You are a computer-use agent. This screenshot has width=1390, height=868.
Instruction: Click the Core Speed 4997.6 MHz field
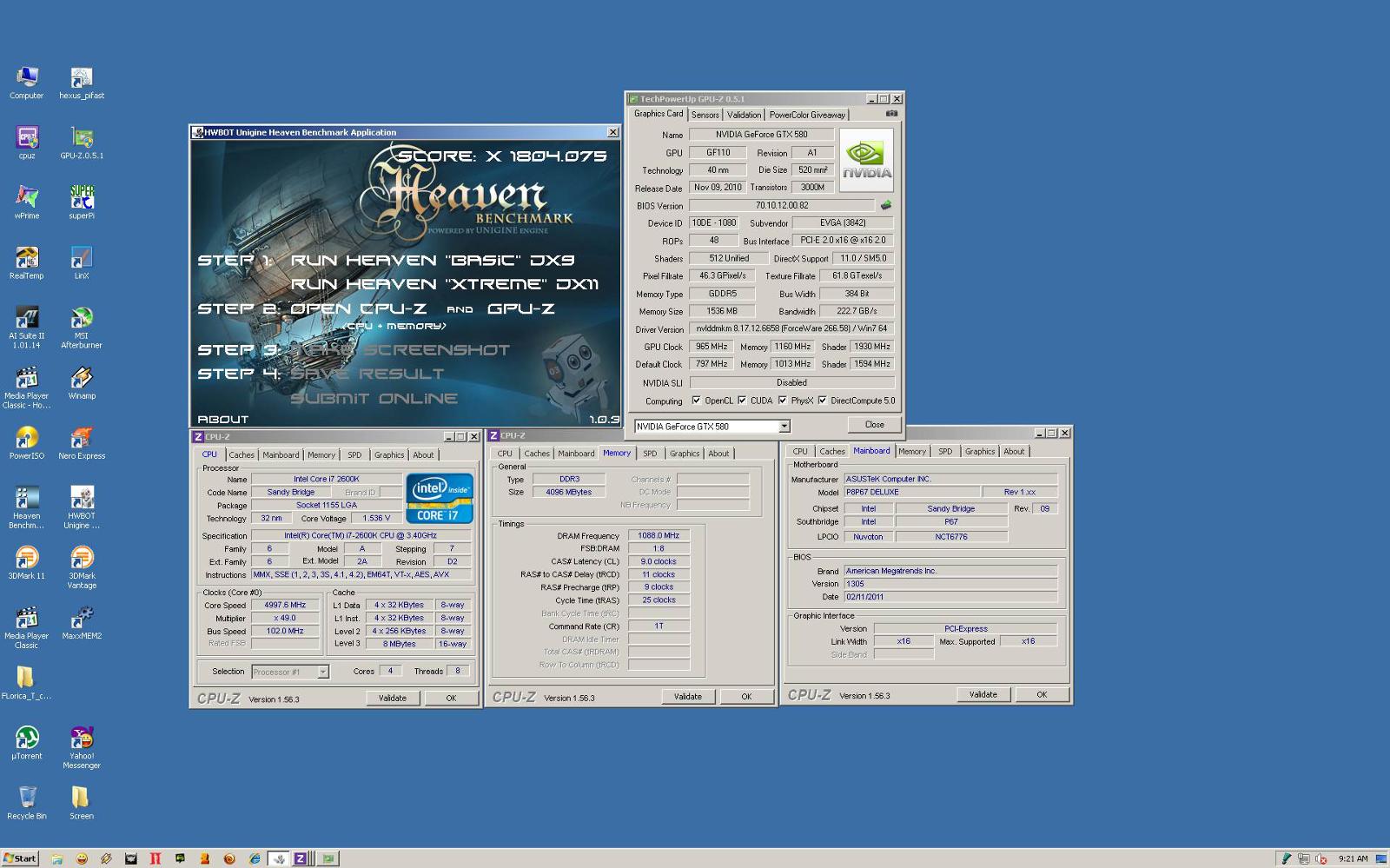pos(286,606)
